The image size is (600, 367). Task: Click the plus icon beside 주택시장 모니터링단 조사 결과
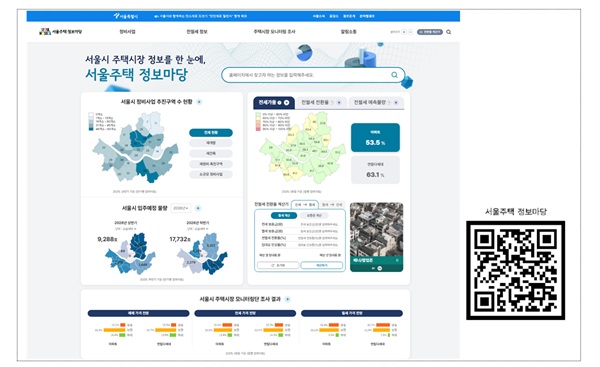(x=287, y=299)
